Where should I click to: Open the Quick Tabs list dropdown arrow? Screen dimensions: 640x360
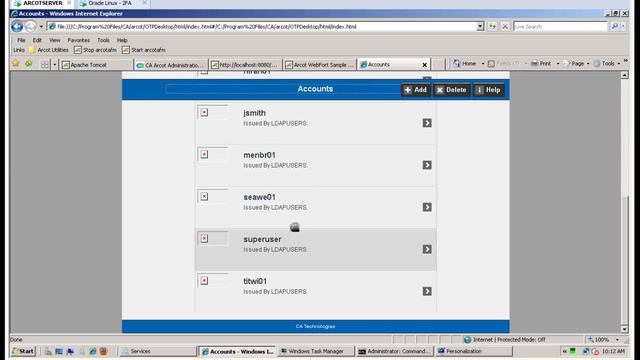click(55, 64)
